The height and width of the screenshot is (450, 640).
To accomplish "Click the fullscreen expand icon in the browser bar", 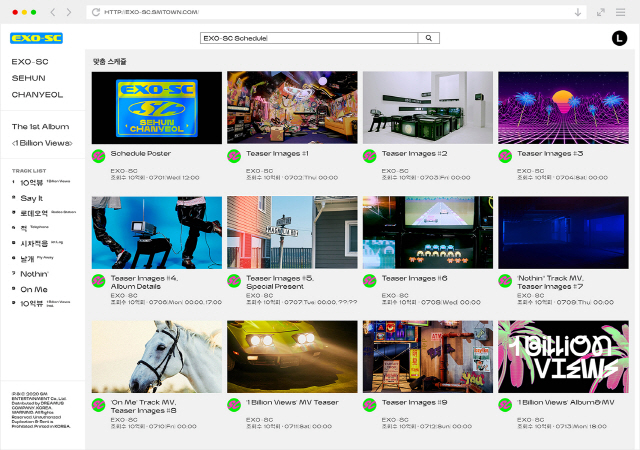I will point(600,12).
